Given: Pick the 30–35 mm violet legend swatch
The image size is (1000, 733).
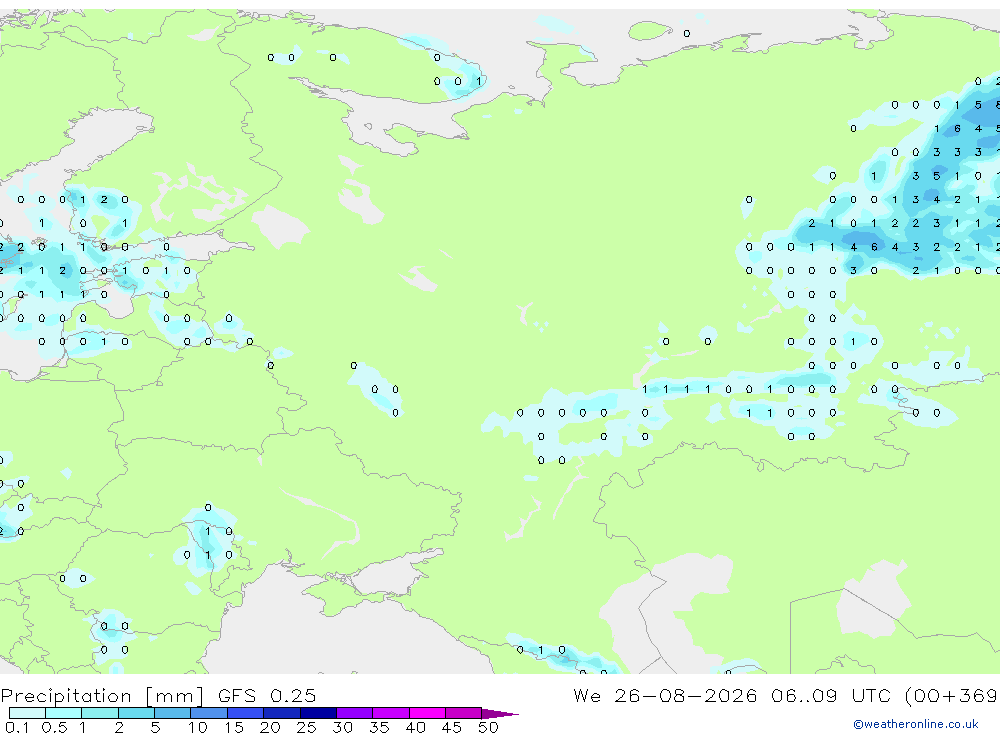Looking at the screenshot, I should pos(354,713).
